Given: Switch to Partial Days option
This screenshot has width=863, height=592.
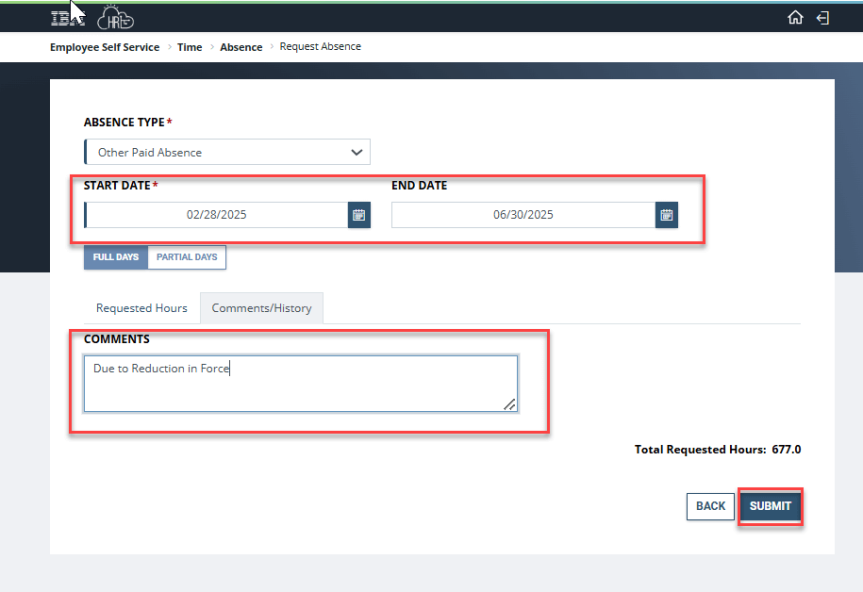Looking at the screenshot, I should pos(187,257).
